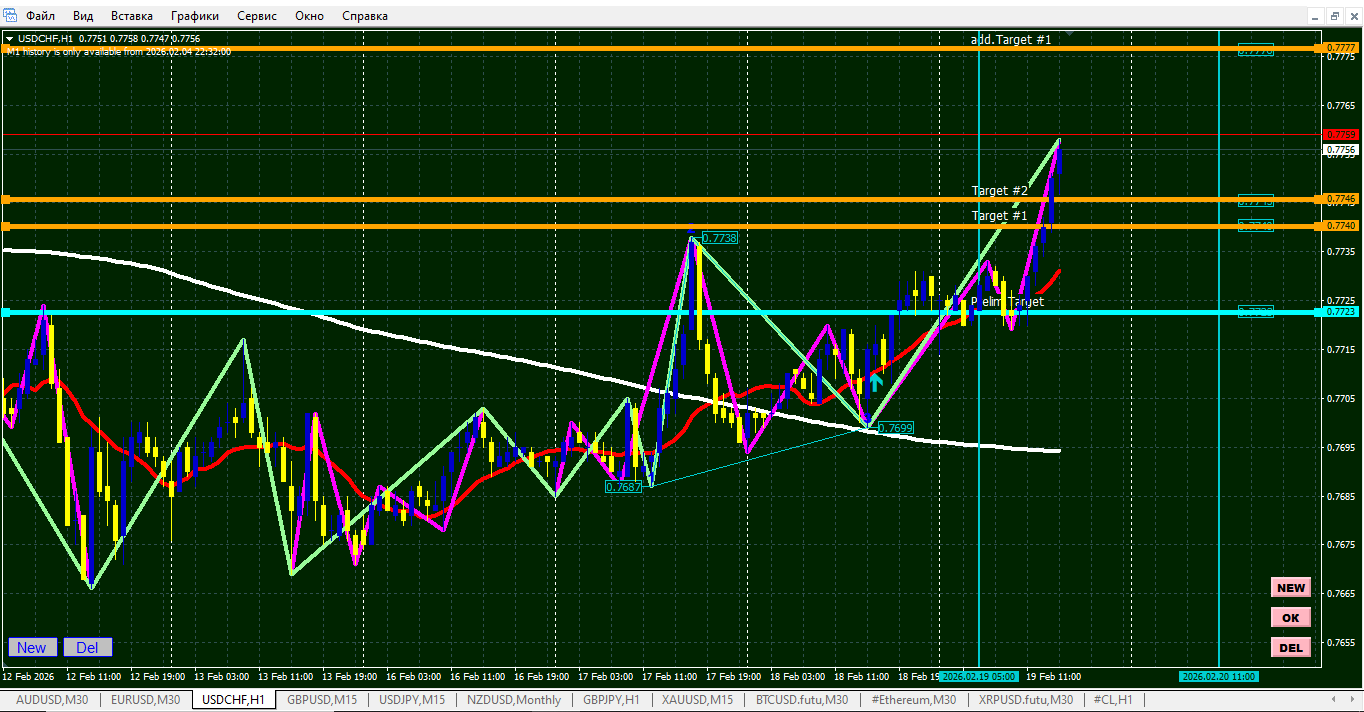The height and width of the screenshot is (712, 1364).
Task: Click the 0.7746 orange price tag
Action: tap(1340, 199)
